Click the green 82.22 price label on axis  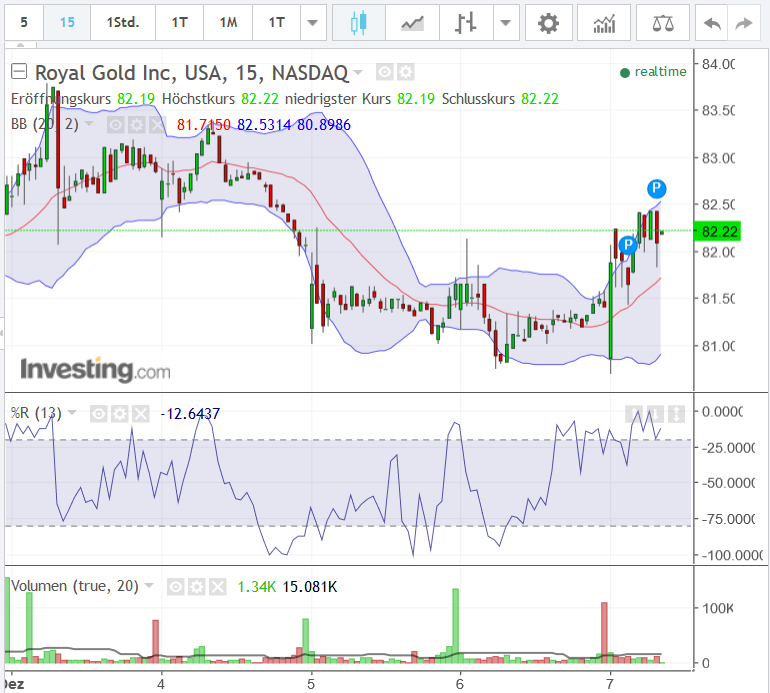coord(717,231)
